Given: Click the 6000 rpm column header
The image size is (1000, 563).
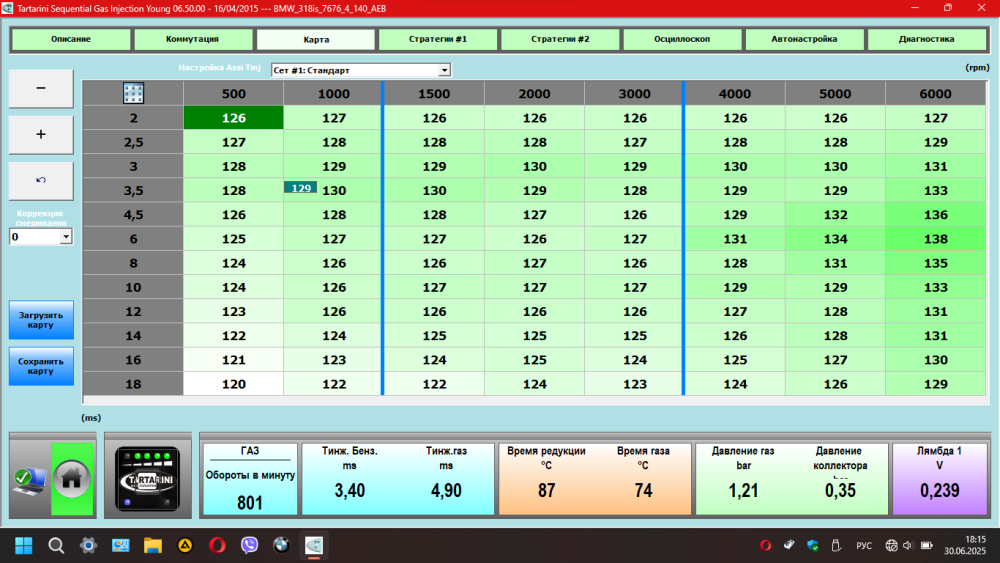Looking at the screenshot, I should (x=936, y=94).
